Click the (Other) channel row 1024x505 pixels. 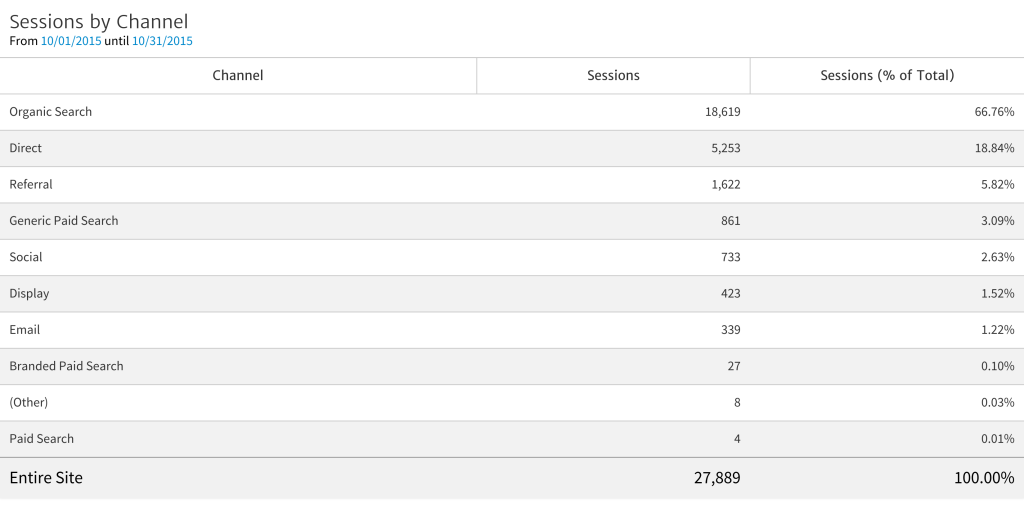29,402
